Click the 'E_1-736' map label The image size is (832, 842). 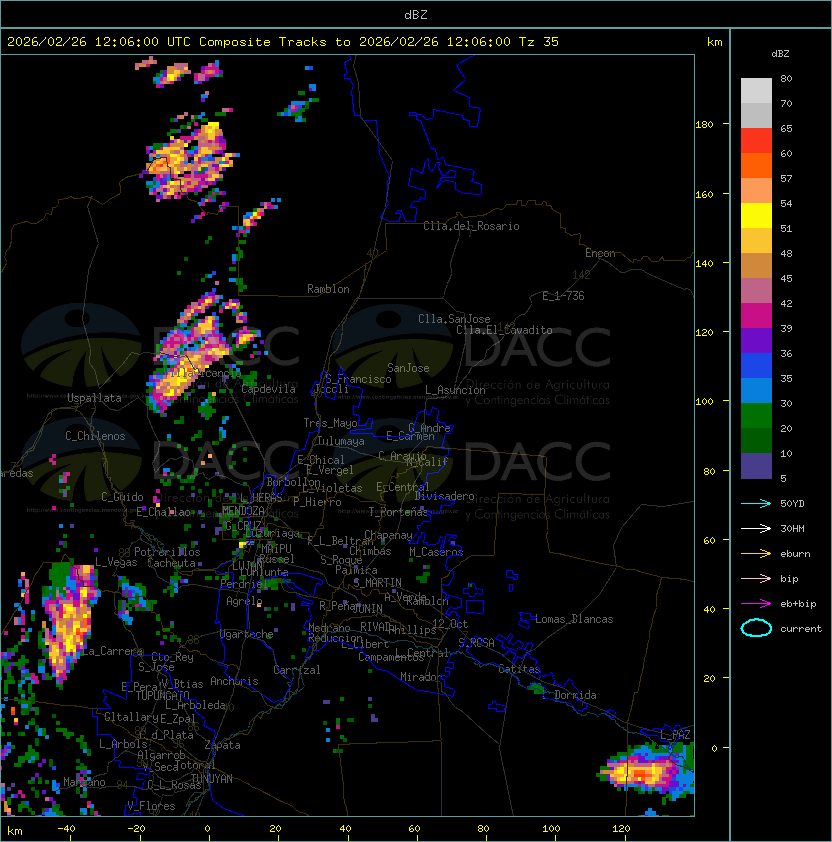point(563,296)
